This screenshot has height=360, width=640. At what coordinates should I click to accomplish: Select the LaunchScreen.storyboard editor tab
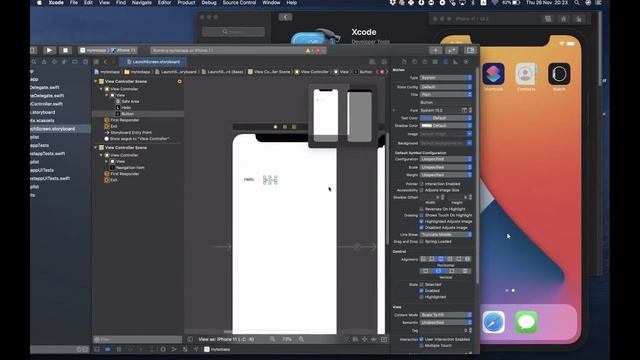[x=153, y=62]
